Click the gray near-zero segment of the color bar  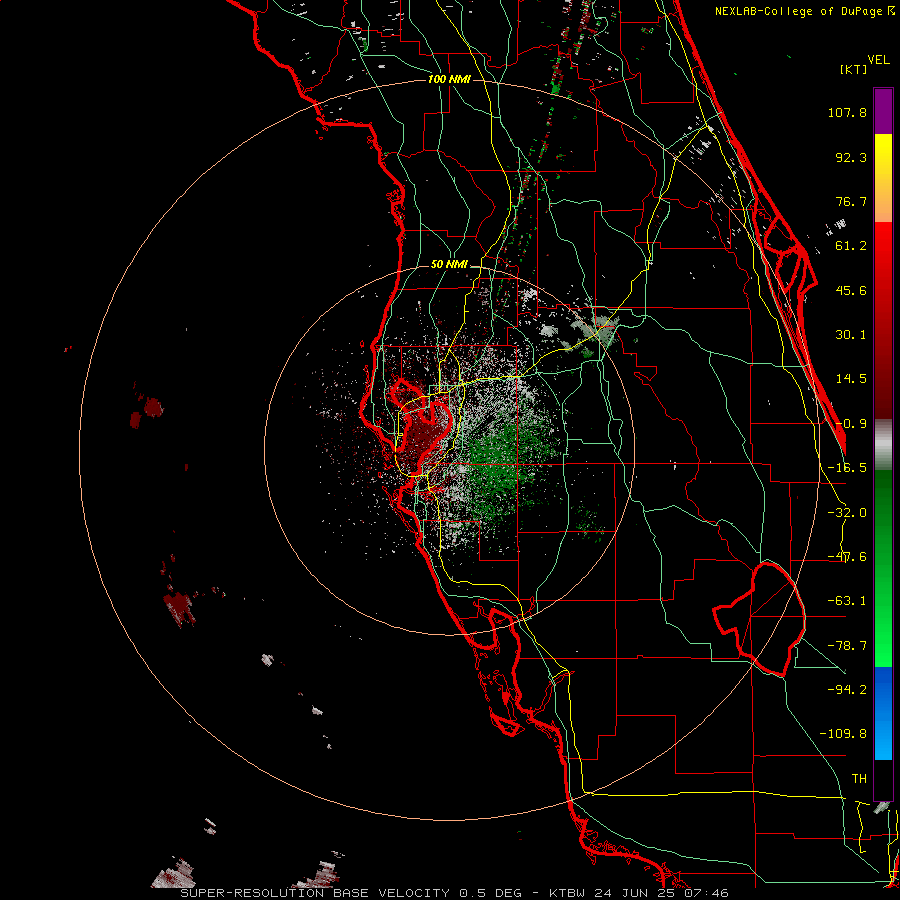coord(883,445)
